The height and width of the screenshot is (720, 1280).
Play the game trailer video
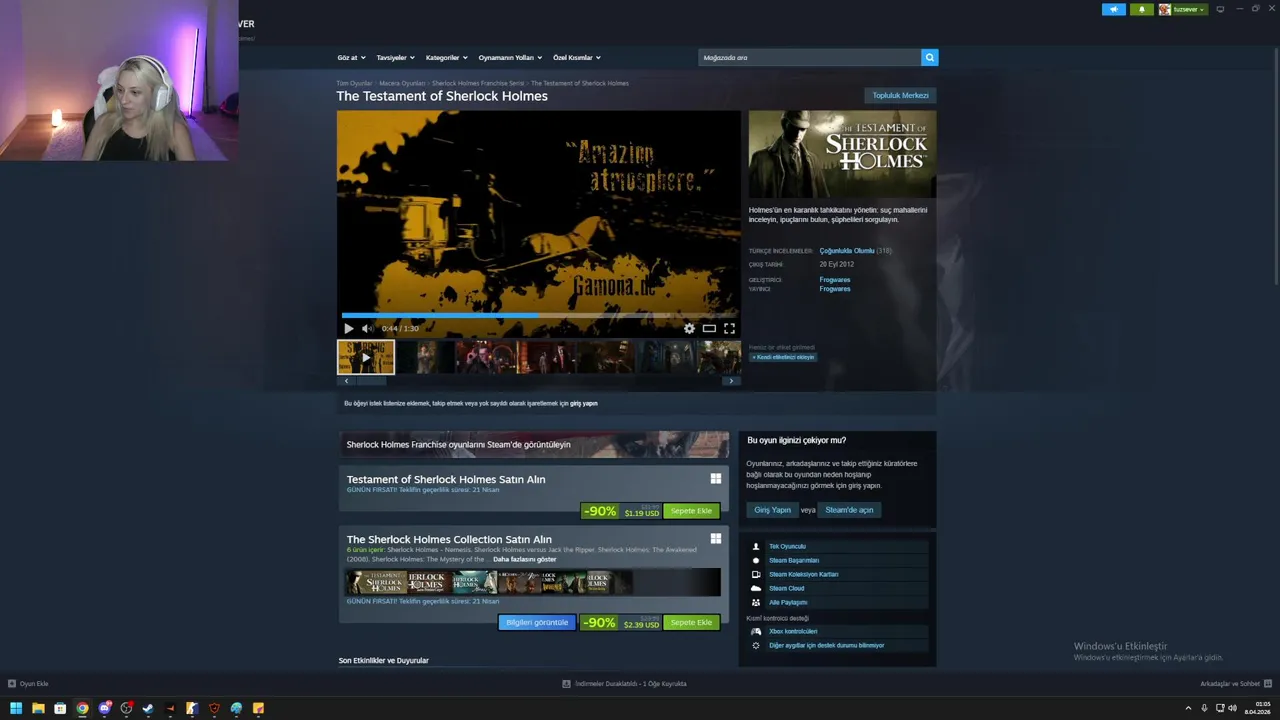click(348, 328)
